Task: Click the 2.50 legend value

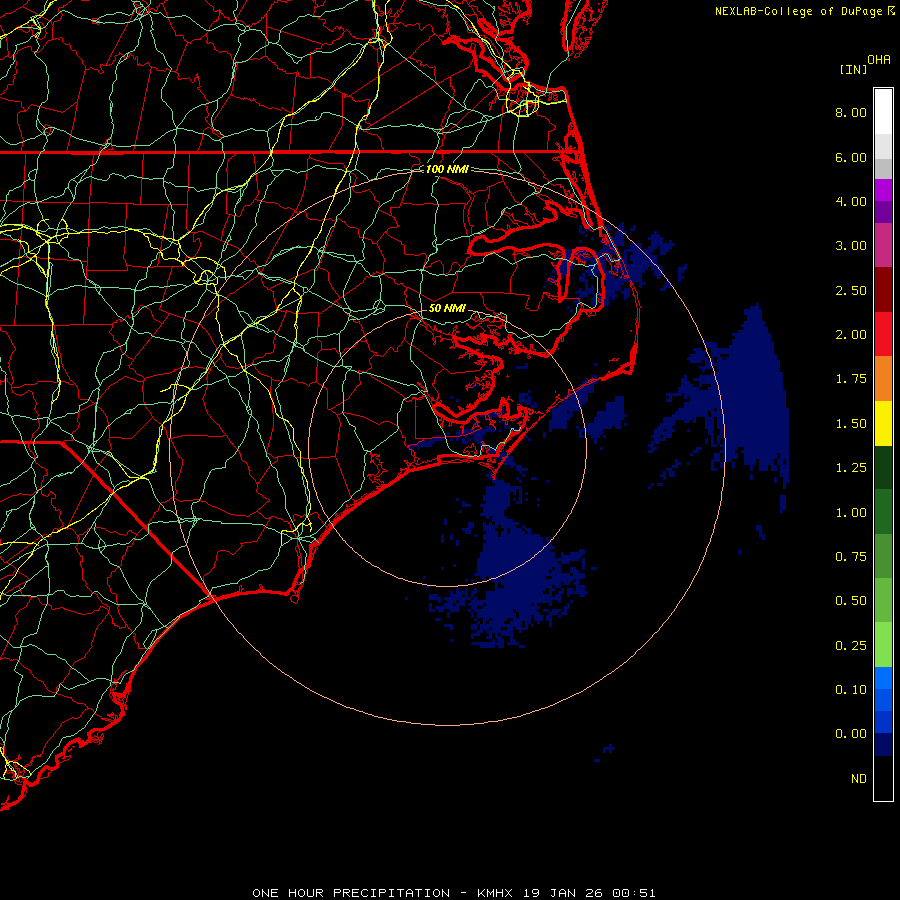Action: pyautogui.click(x=851, y=290)
